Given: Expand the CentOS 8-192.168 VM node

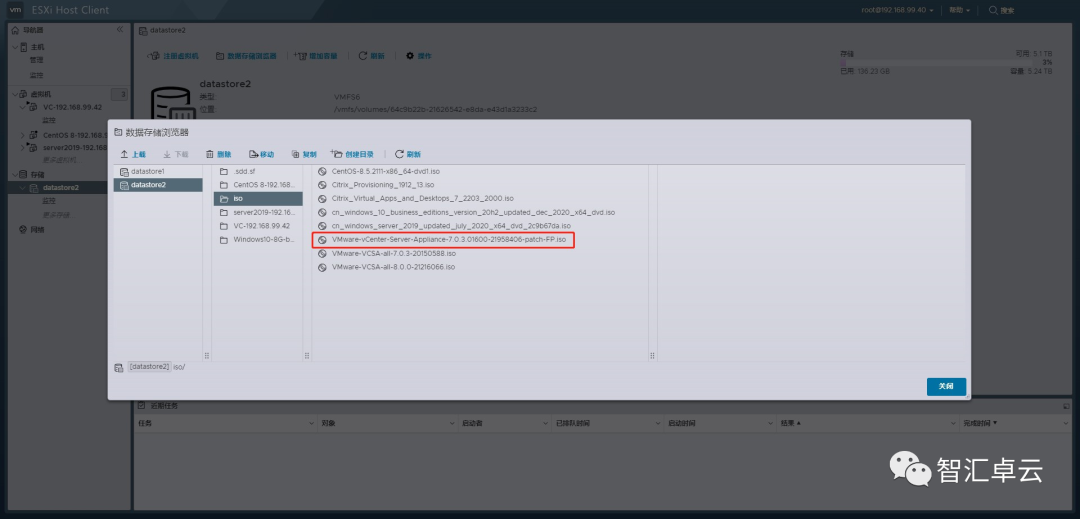Looking at the screenshot, I should (x=23, y=135).
